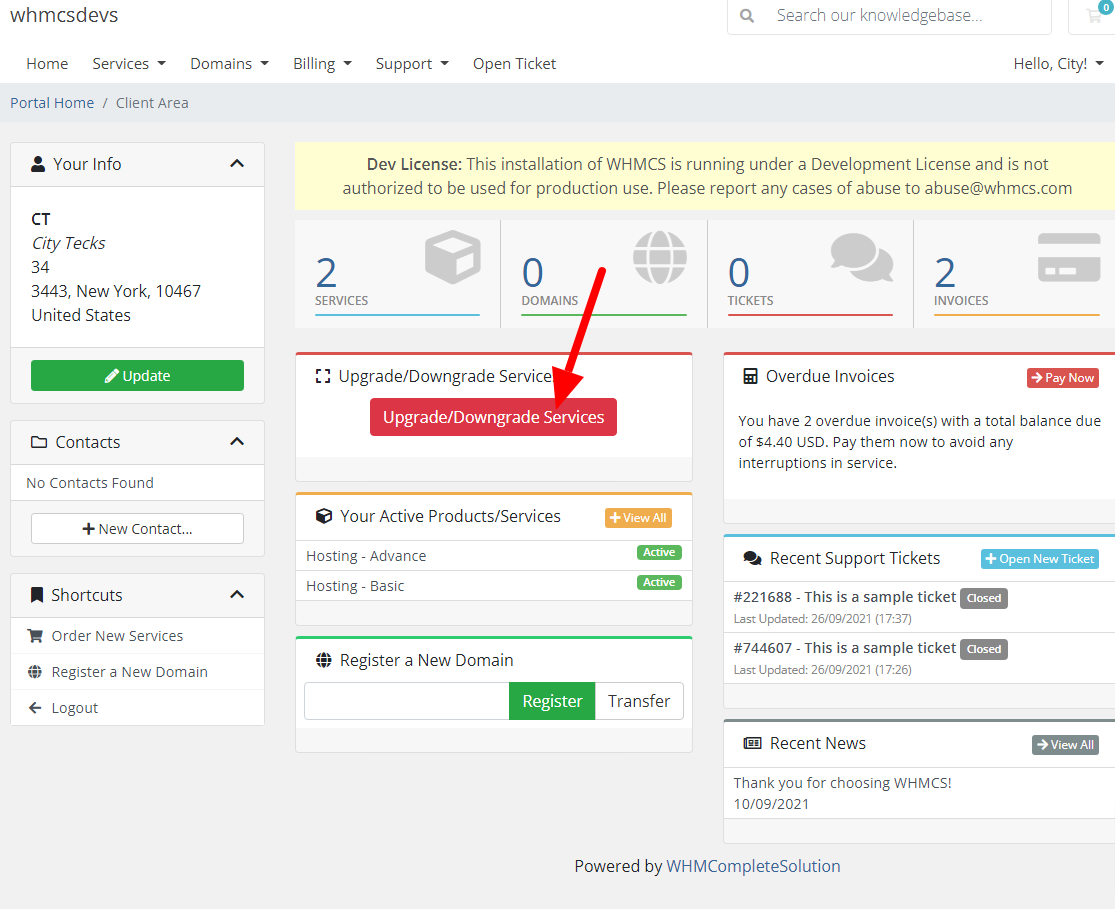Click the 0 Domains stat number
This screenshot has height=909, width=1115.
[533, 273]
